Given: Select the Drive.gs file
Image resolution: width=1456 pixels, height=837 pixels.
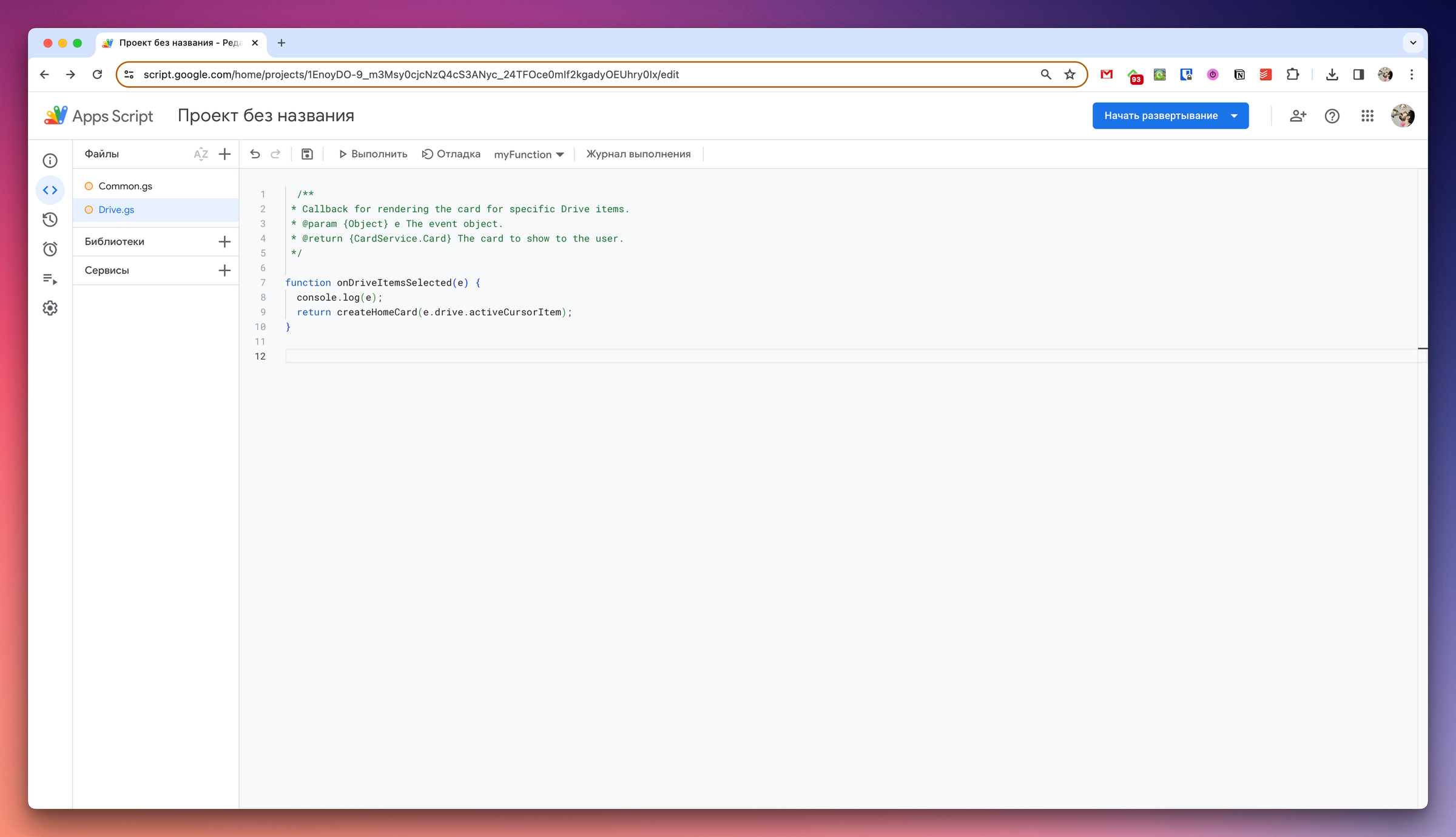Looking at the screenshot, I should coord(116,210).
